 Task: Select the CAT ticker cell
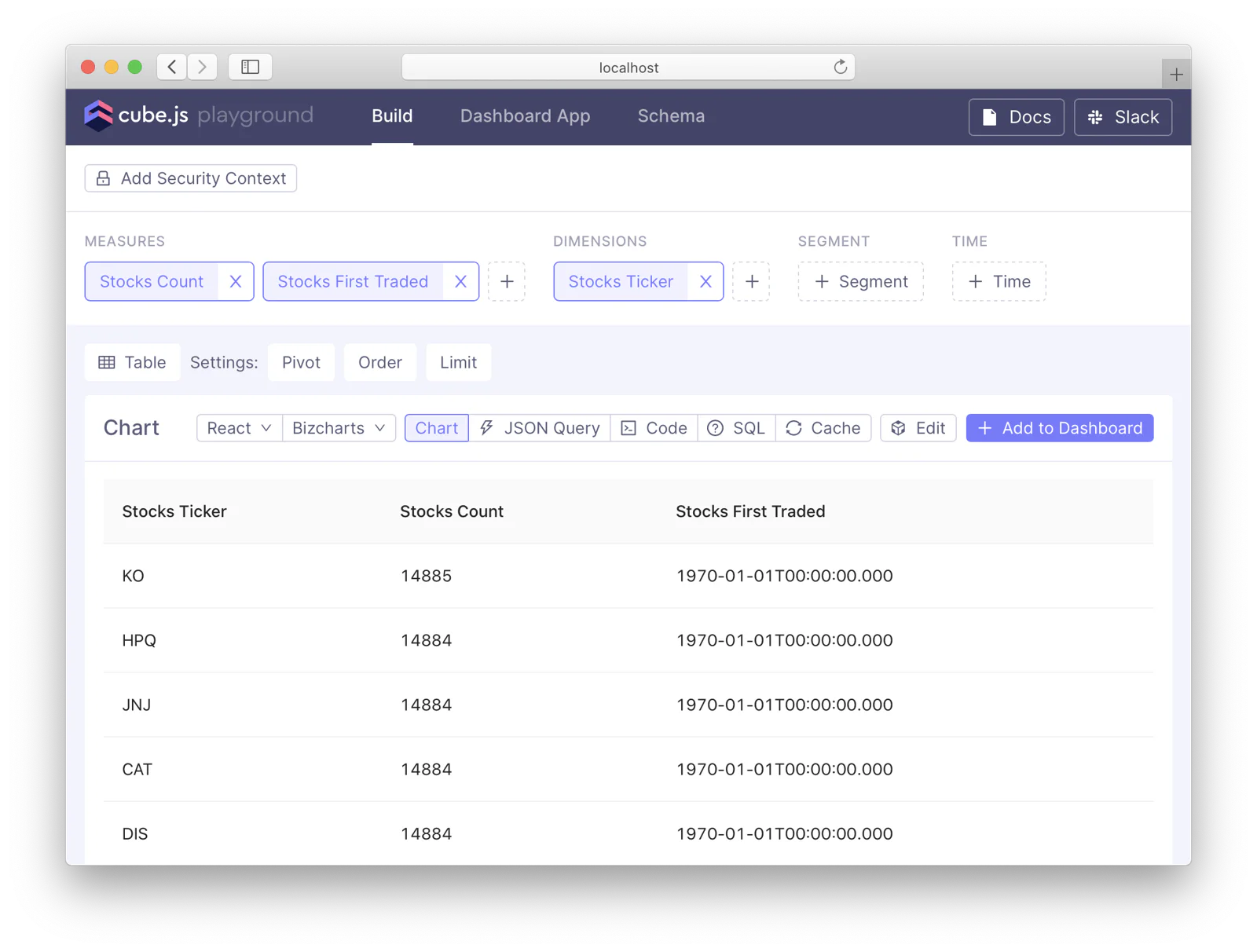click(137, 769)
